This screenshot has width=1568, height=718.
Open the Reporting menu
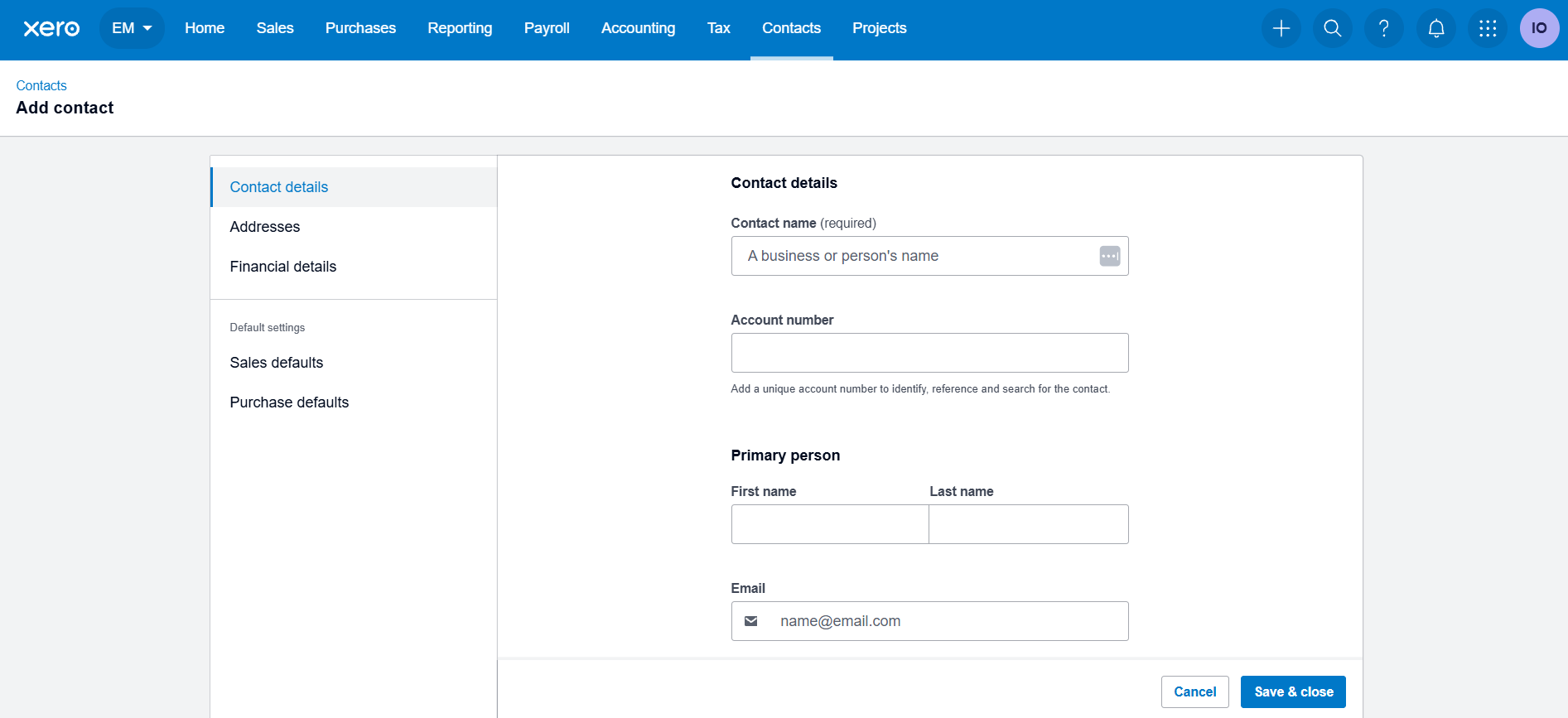pos(460,28)
